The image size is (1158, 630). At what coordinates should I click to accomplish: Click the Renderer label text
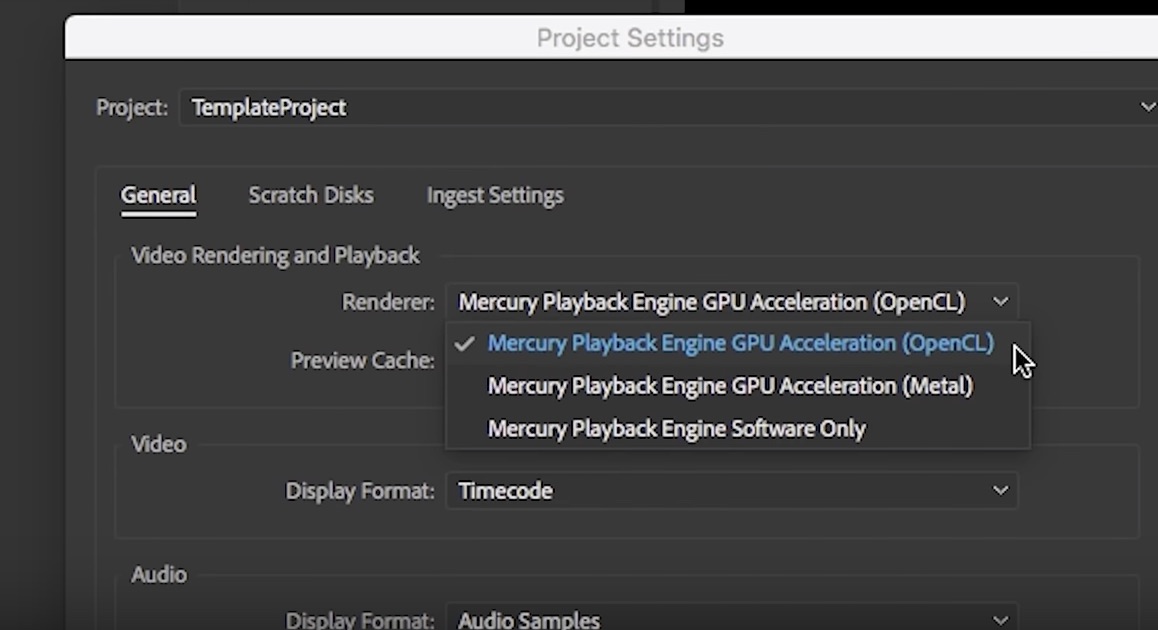click(x=388, y=302)
